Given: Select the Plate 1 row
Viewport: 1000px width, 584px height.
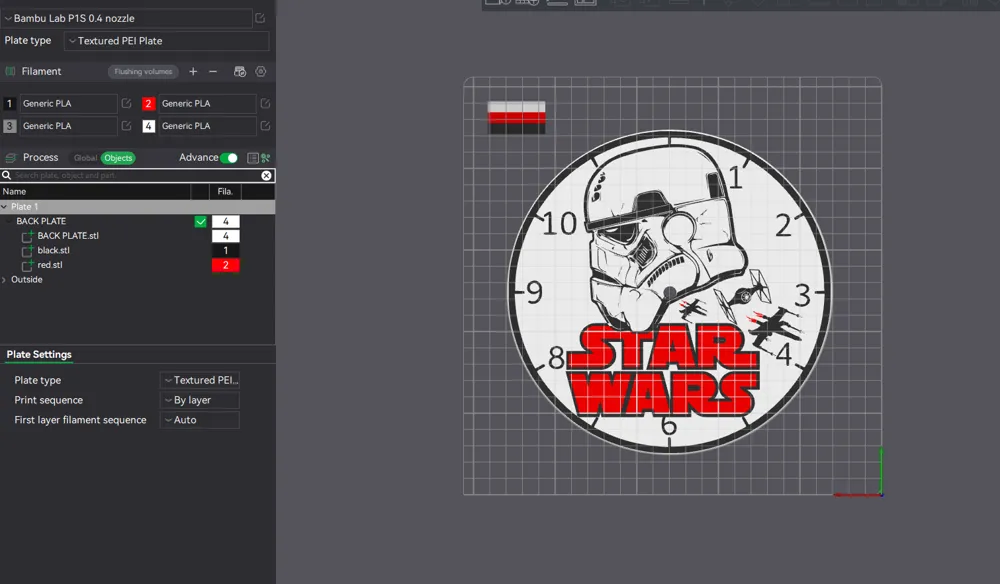Looking at the screenshot, I should [x=137, y=207].
